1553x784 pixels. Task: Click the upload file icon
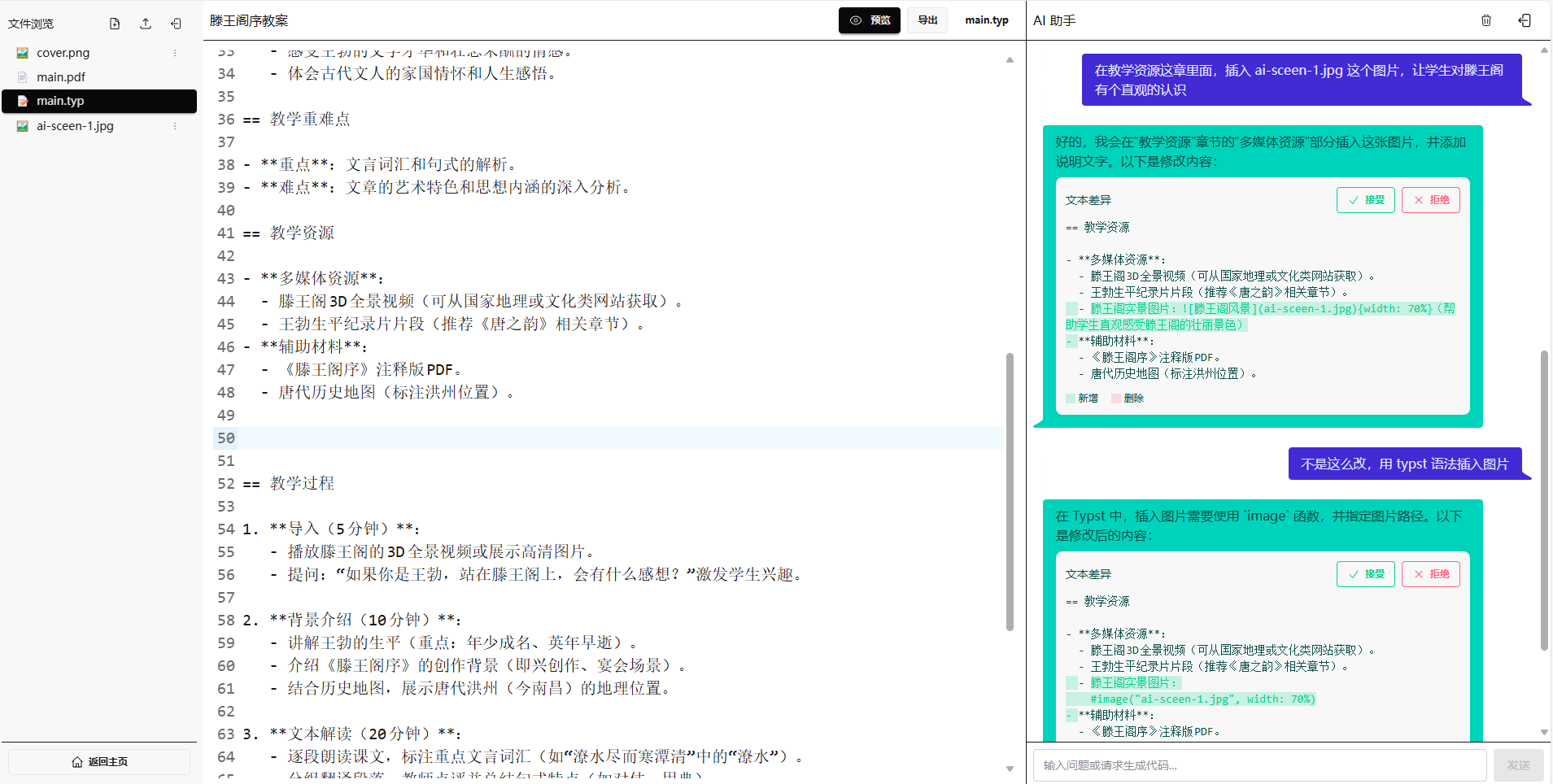click(146, 24)
